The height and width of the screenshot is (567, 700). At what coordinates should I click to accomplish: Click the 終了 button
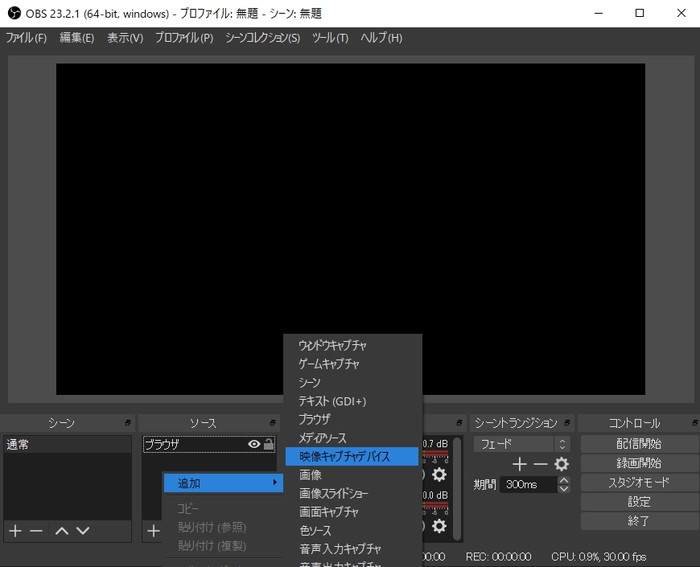639,521
